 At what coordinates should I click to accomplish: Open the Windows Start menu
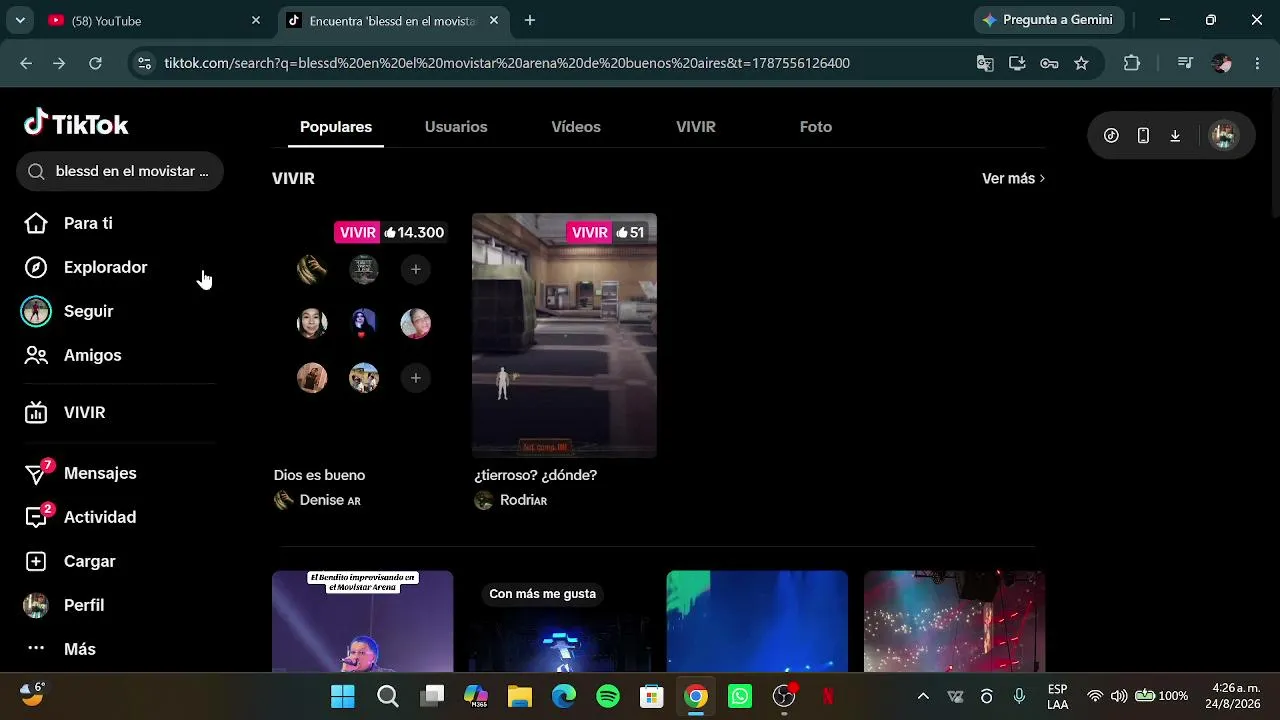(343, 696)
